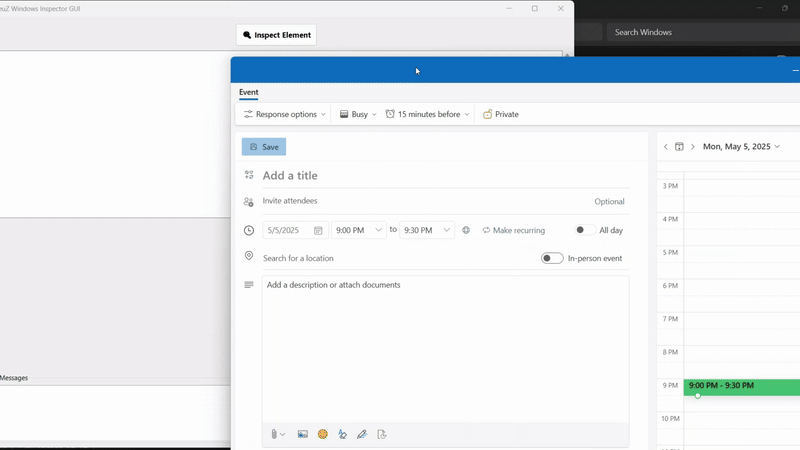
Task: Click the Save button
Action: 264,147
